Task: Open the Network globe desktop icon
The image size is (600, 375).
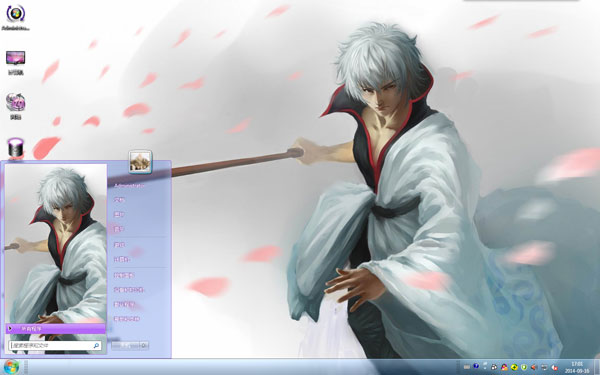Action: pyautogui.click(x=15, y=106)
